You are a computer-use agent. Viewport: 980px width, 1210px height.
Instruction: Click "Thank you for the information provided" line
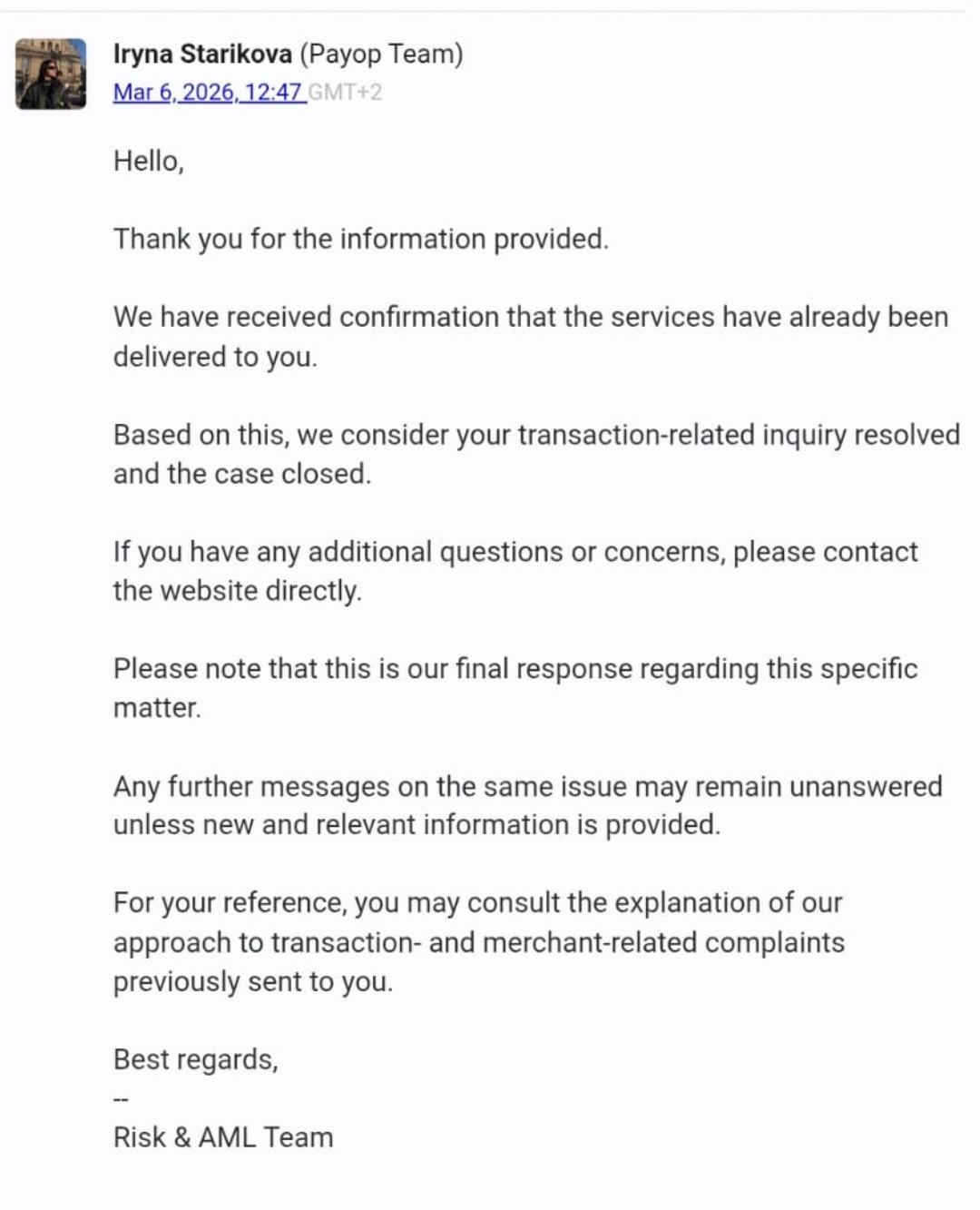(x=360, y=240)
